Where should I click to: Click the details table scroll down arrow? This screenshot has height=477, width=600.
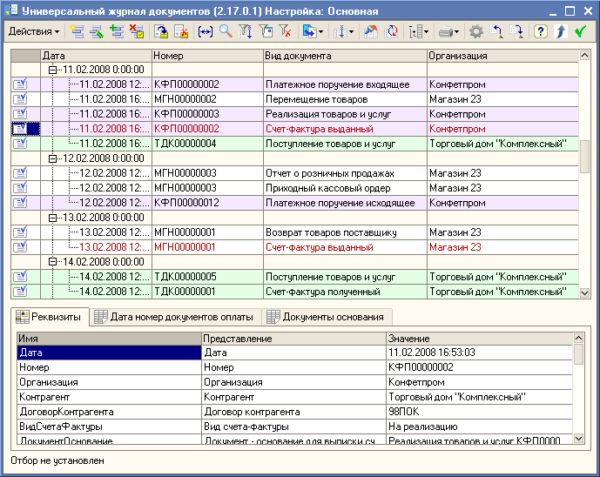pos(578,438)
